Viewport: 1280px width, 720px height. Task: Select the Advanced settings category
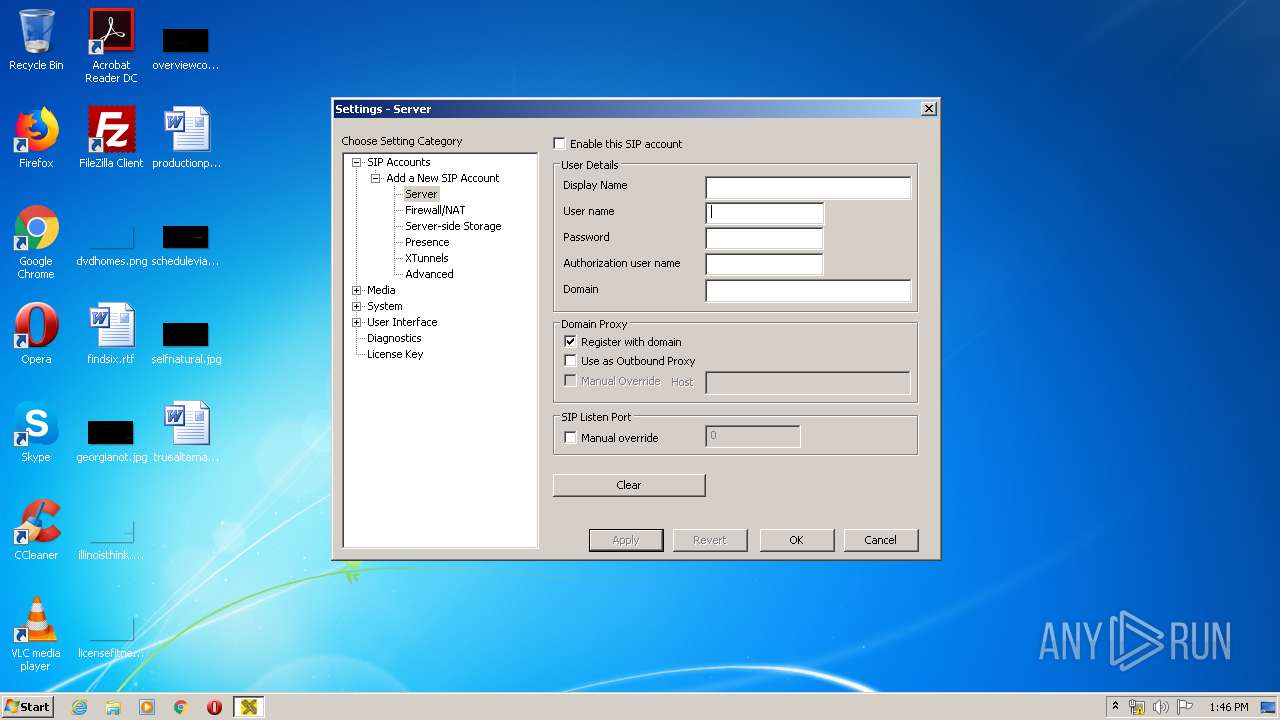click(429, 274)
